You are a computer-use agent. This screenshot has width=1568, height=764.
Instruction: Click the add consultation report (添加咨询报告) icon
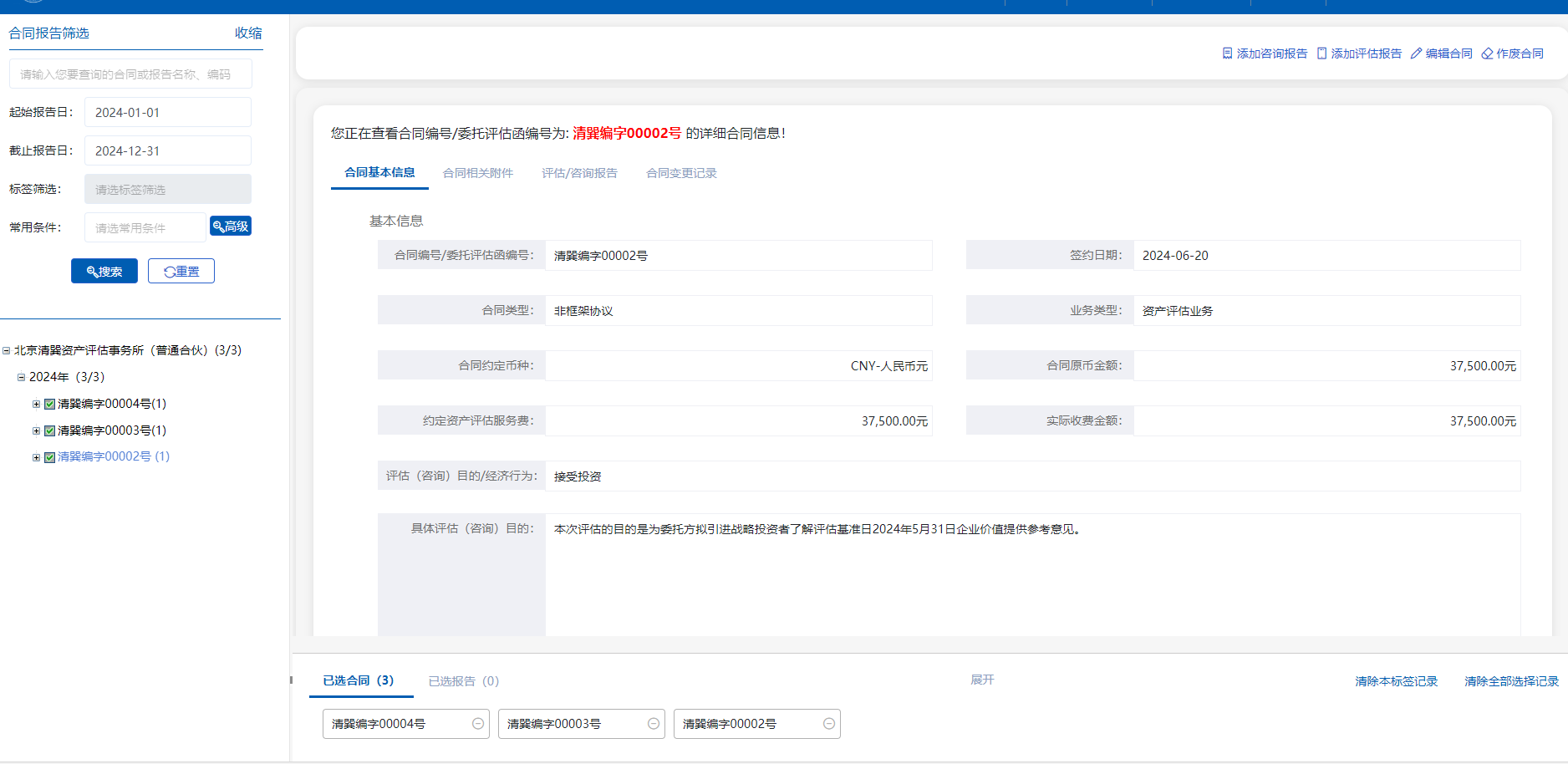pos(1227,53)
